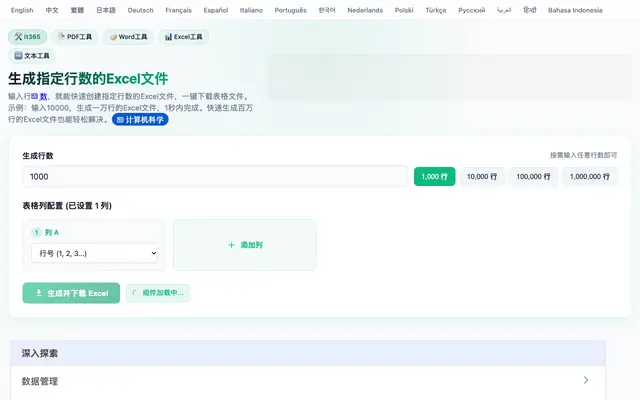Select the 10,000 行 preset
Viewport: 640px width, 400px height.
tap(482, 177)
